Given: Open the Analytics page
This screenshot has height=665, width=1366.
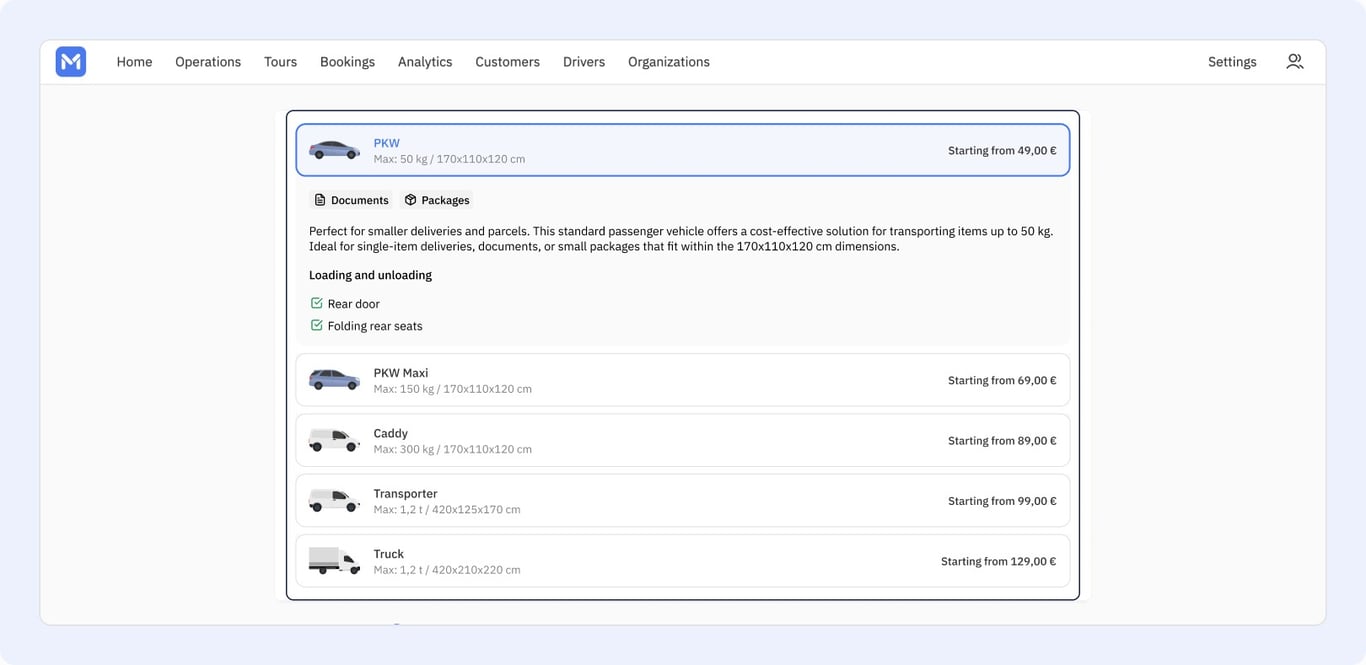Looking at the screenshot, I should [425, 62].
